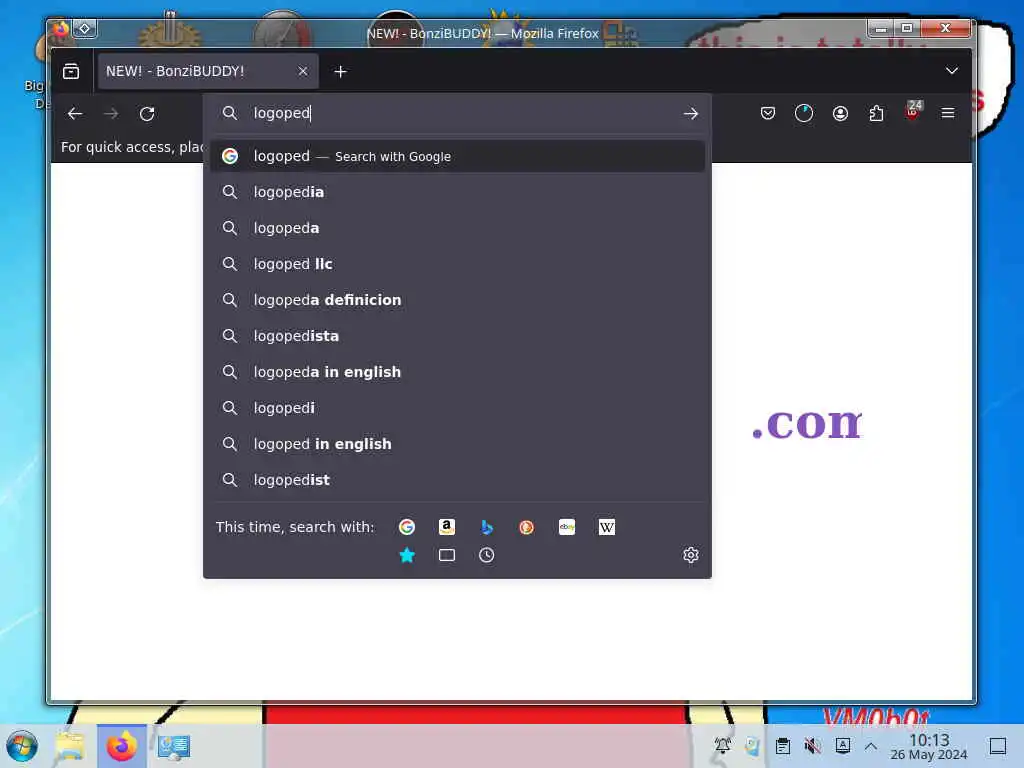
Task: Pick 'logoped in english' suggestion
Action: click(x=457, y=443)
